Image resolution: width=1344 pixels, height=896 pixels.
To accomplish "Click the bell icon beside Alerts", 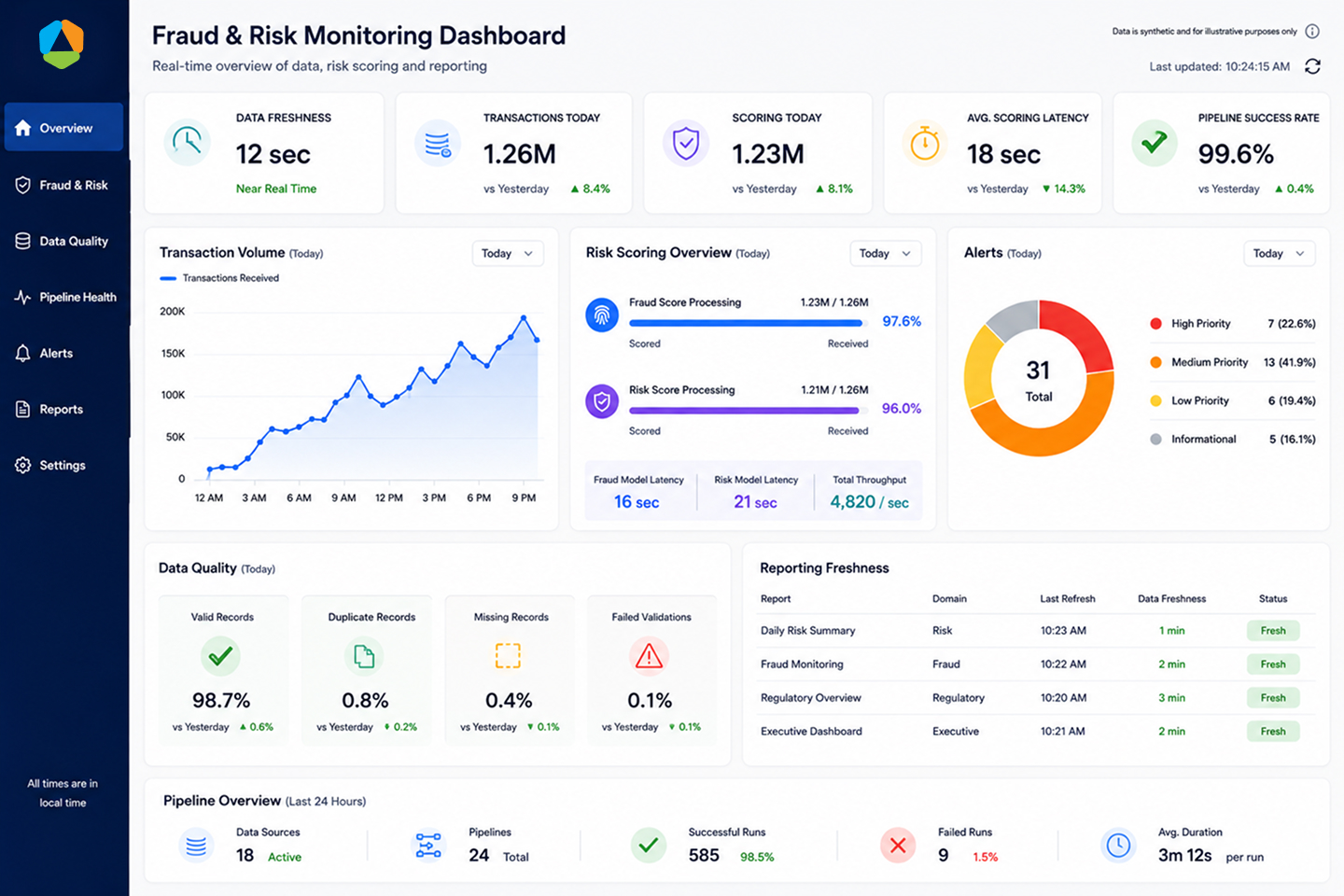I will pyautogui.click(x=23, y=353).
